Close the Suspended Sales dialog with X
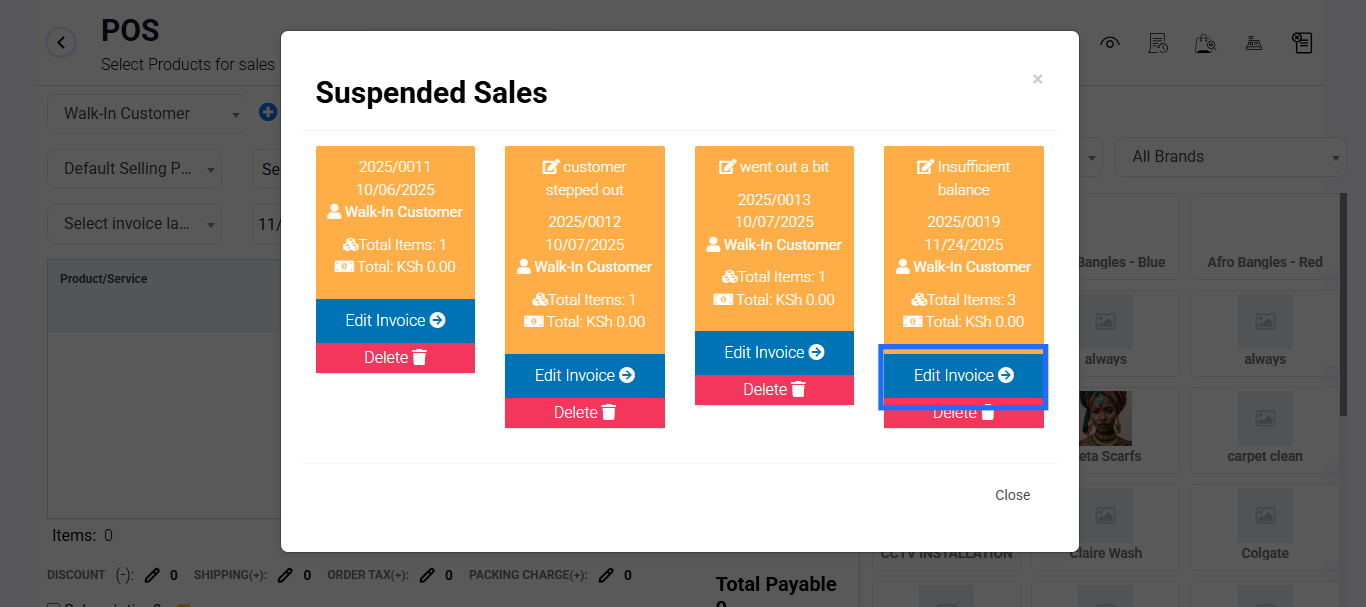 click(1038, 79)
